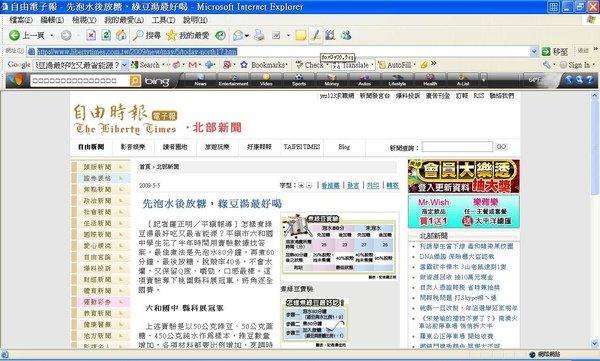Open yes123求職網 link
The width and height of the screenshot is (600, 361).
337,96
